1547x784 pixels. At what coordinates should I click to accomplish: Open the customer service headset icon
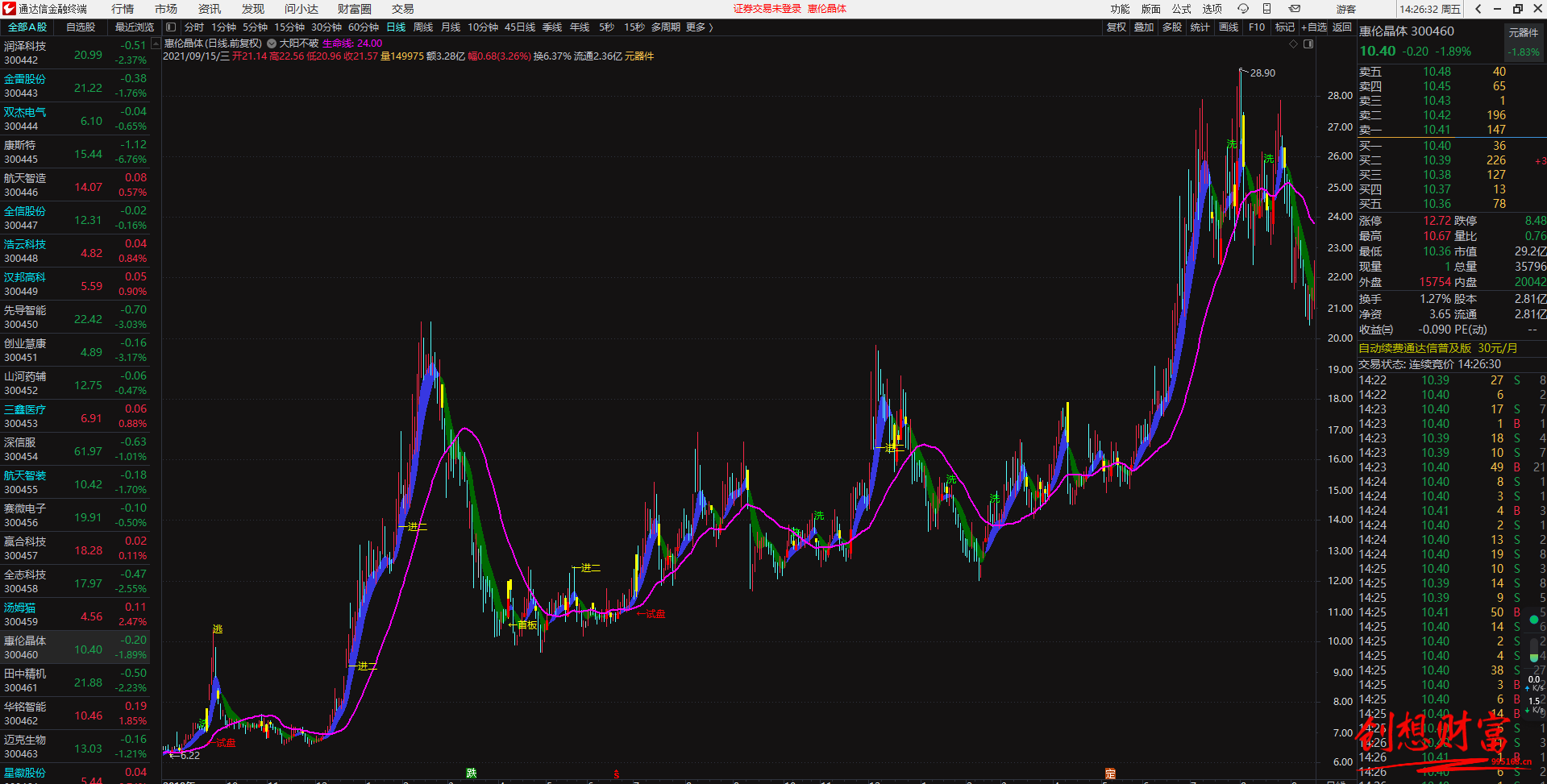click(x=1243, y=9)
